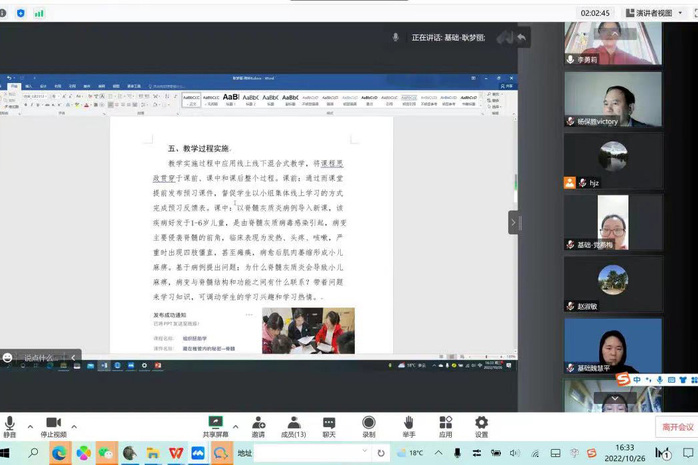Switch layout via Speaker View (演讲者视图) button
Screen dimensions: 698x465
click(x=655, y=13)
